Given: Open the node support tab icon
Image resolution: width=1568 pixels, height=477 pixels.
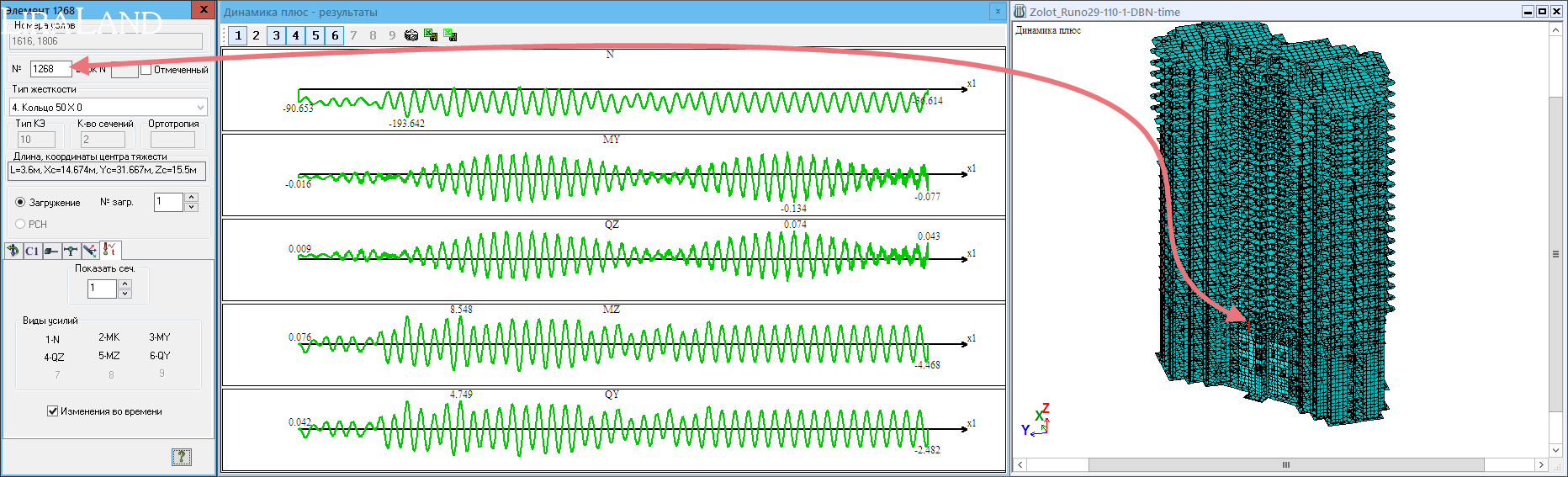Looking at the screenshot, I should tap(71, 251).
